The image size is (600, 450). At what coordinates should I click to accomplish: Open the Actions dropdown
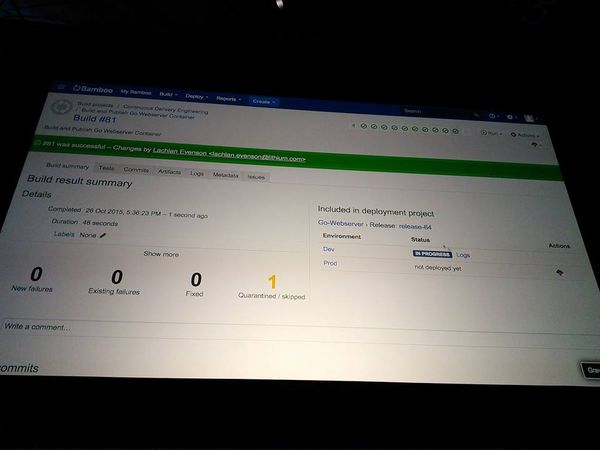pos(525,134)
